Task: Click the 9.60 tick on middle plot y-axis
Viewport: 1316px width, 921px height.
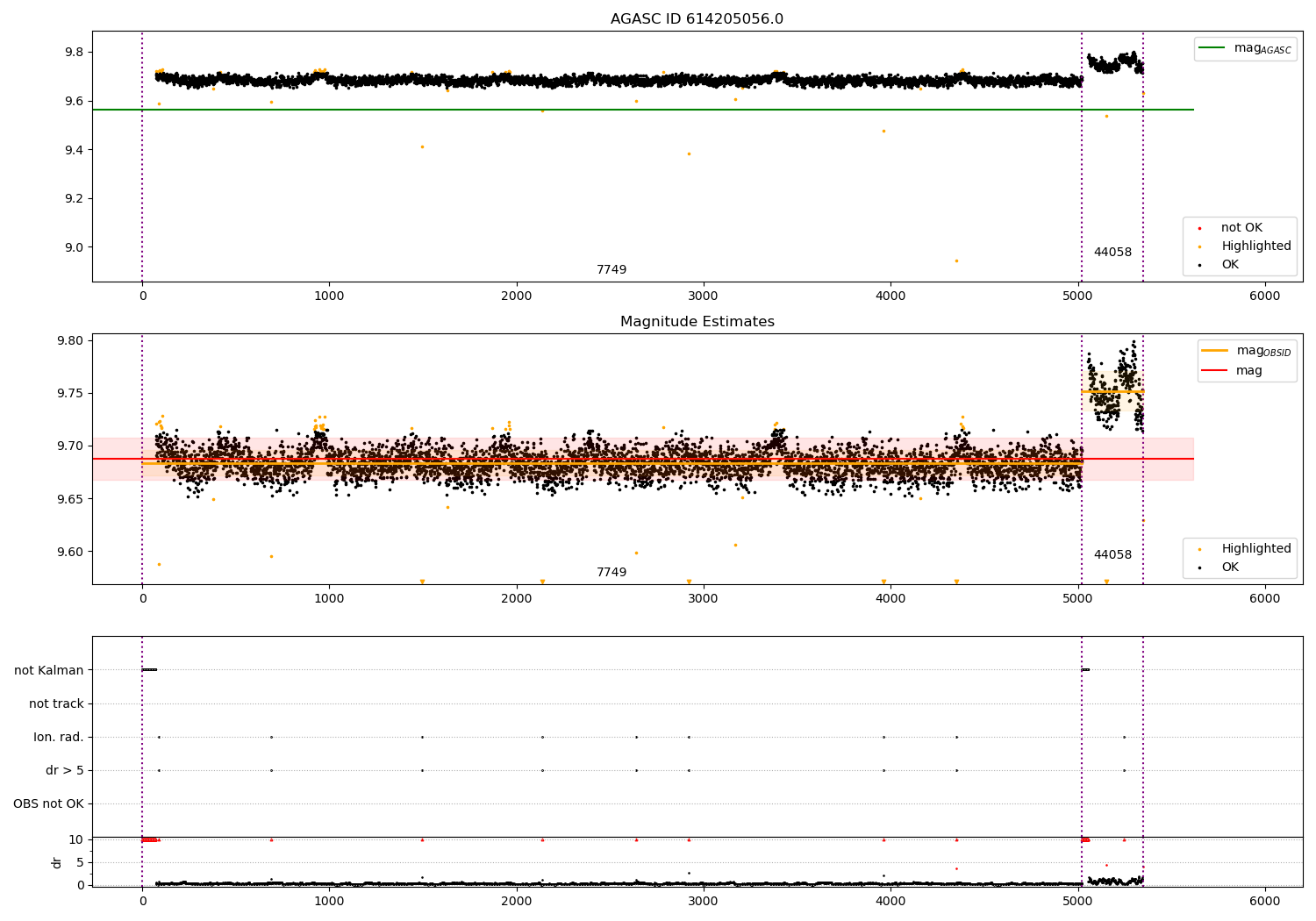Action: [70, 552]
